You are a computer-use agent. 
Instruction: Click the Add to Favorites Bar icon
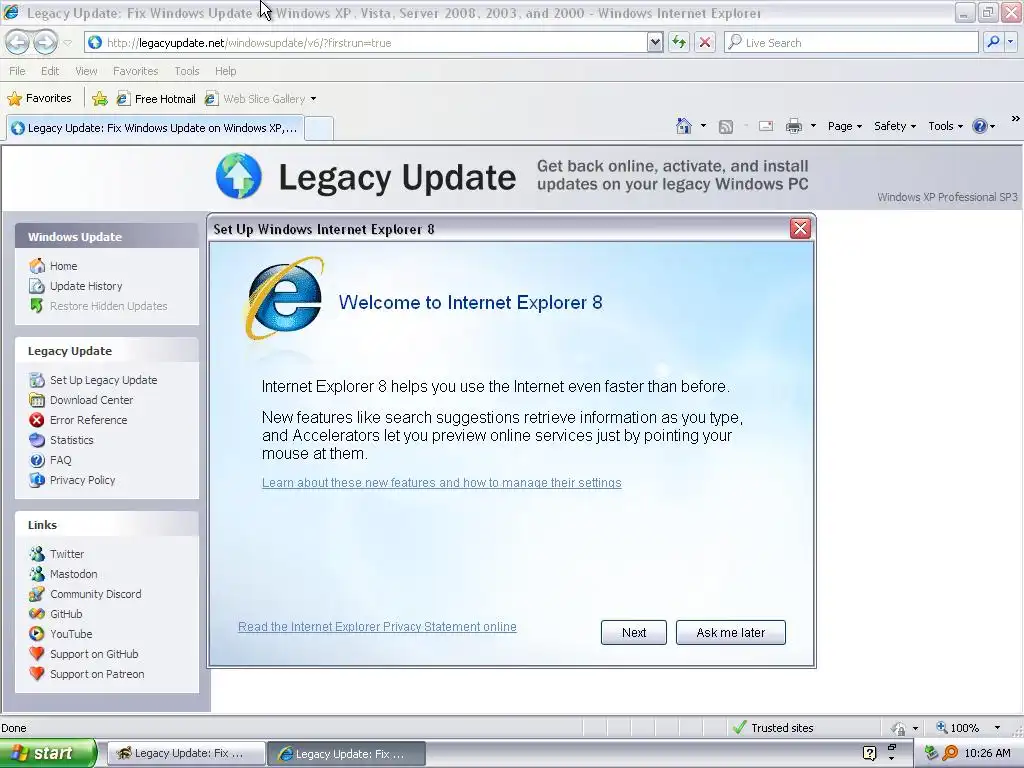(x=99, y=99)
